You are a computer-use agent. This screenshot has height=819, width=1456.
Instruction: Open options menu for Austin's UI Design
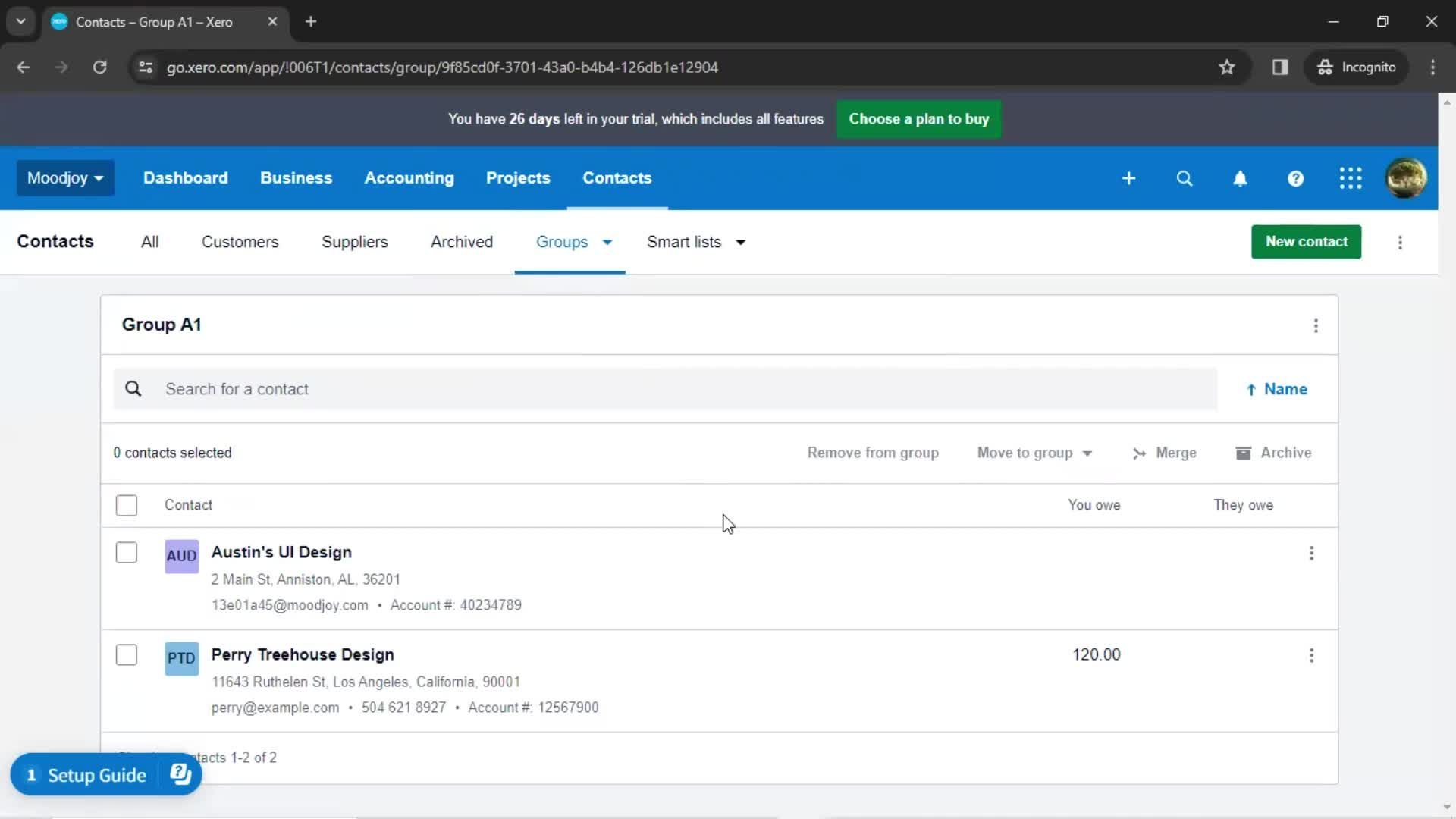tap(1311, 553)
